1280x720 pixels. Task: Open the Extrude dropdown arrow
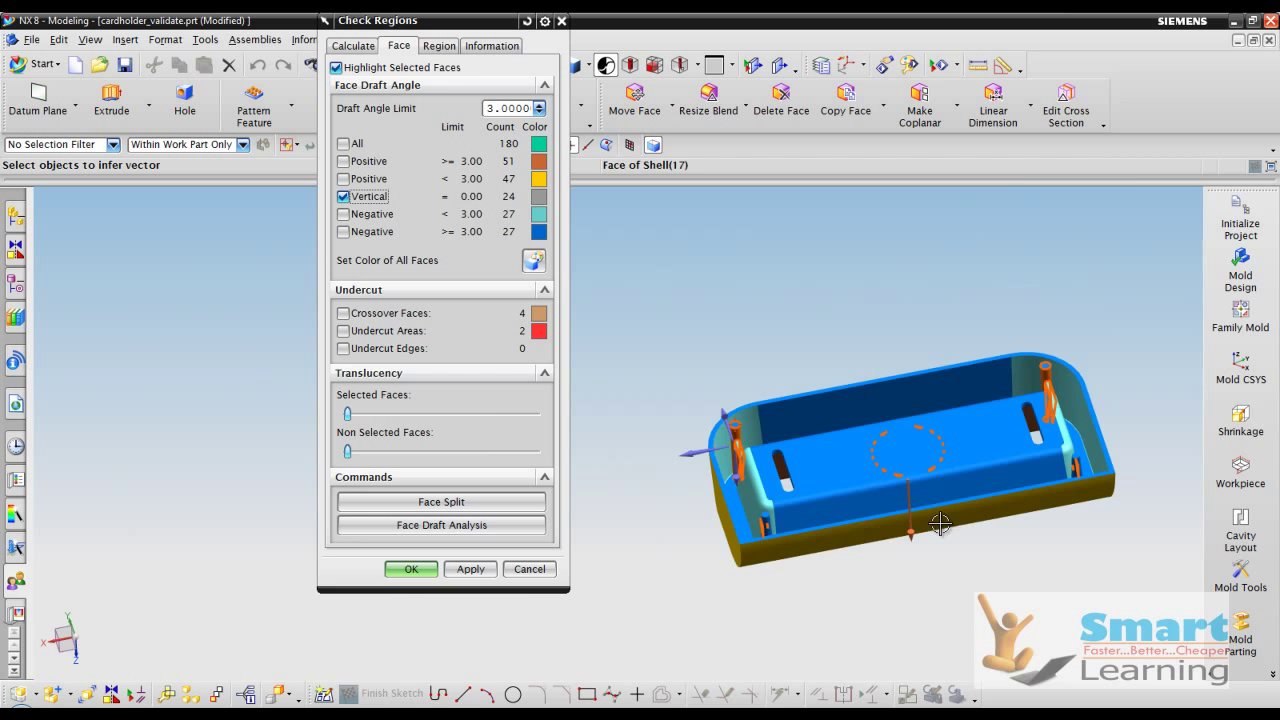(148, 105)
